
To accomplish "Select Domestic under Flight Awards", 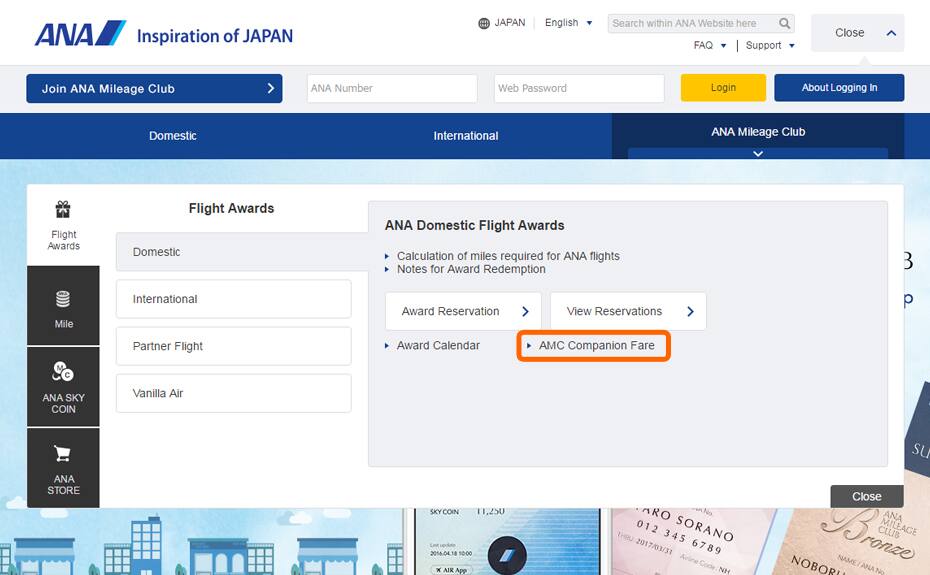I will [242, 252].
